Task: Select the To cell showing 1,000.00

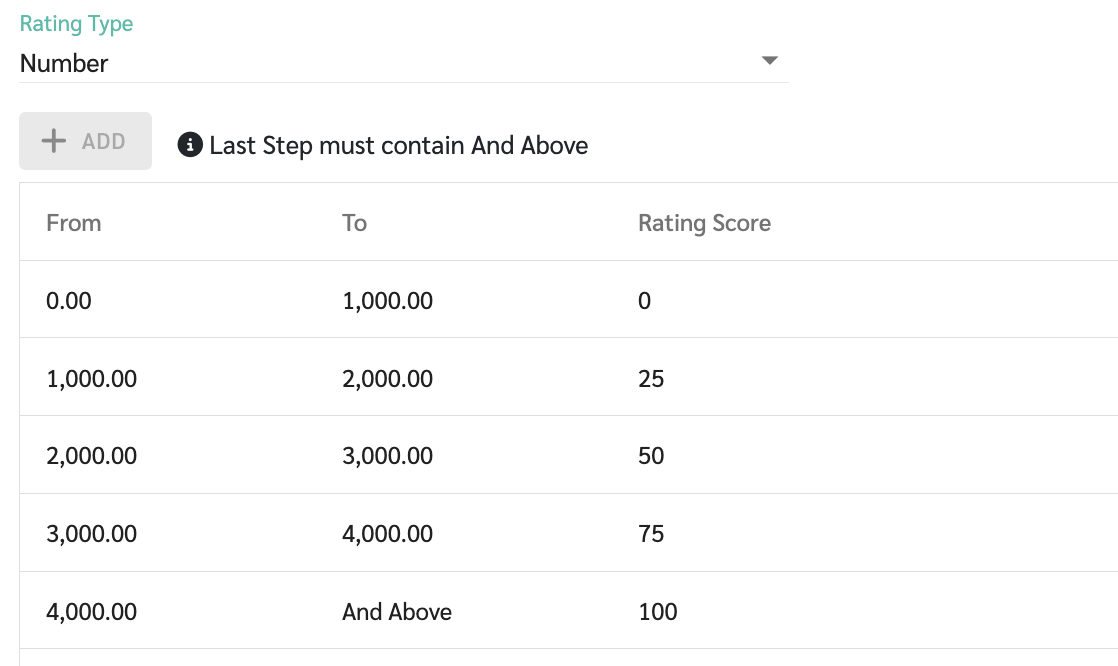Action: point(387,301)
